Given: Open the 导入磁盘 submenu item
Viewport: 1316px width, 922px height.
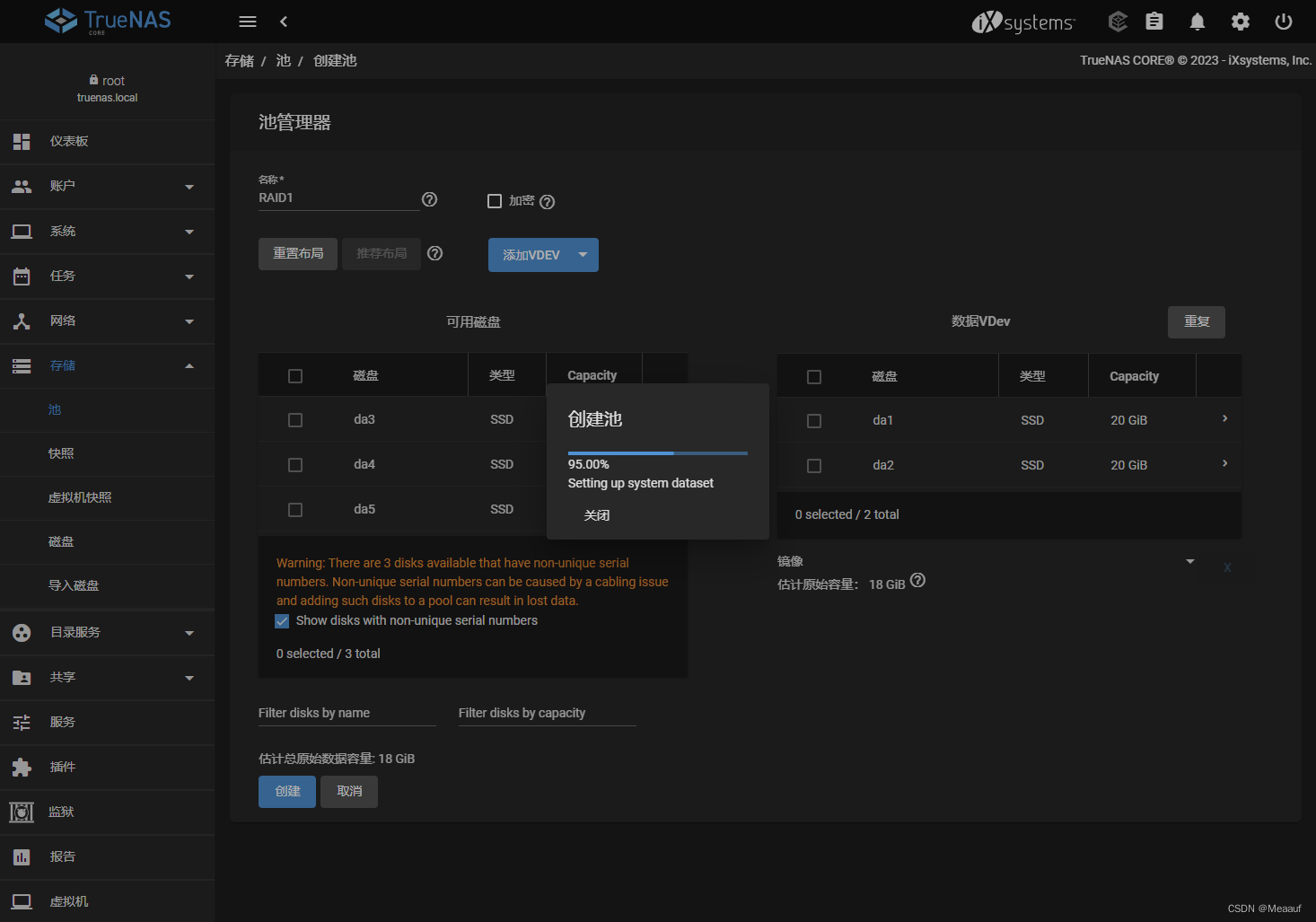Looking at the screenshot, I should pyautogui.click(x=108, y=585).
